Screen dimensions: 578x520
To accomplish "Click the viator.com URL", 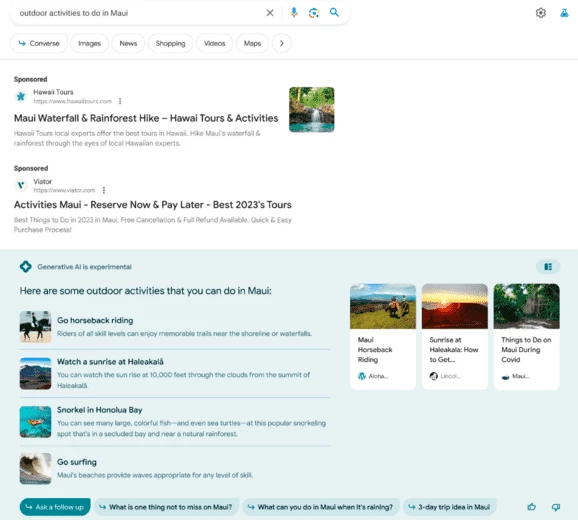I will [x=64, y=190].
